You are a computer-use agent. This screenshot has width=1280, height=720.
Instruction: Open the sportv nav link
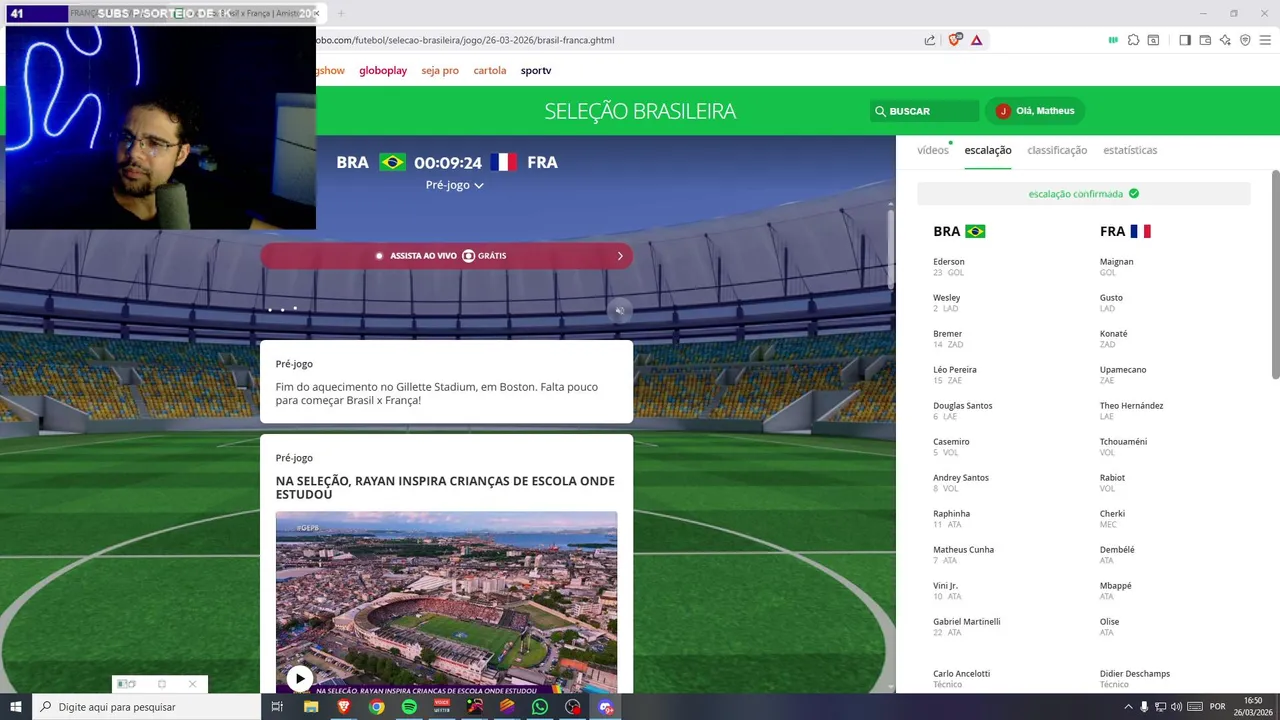click(536, 70)
